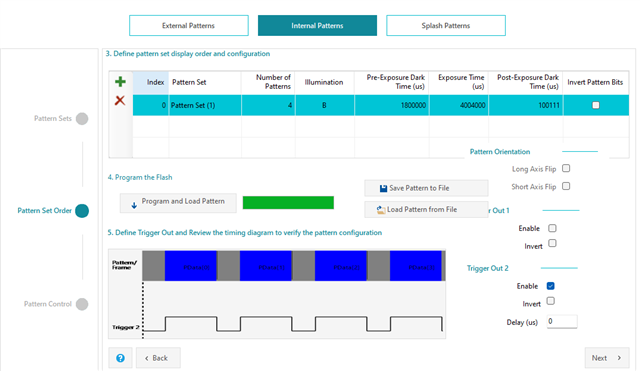Screen dimensions: 640x371
Task: Click the PData(0) block in timing diagram
Action: 191,266
